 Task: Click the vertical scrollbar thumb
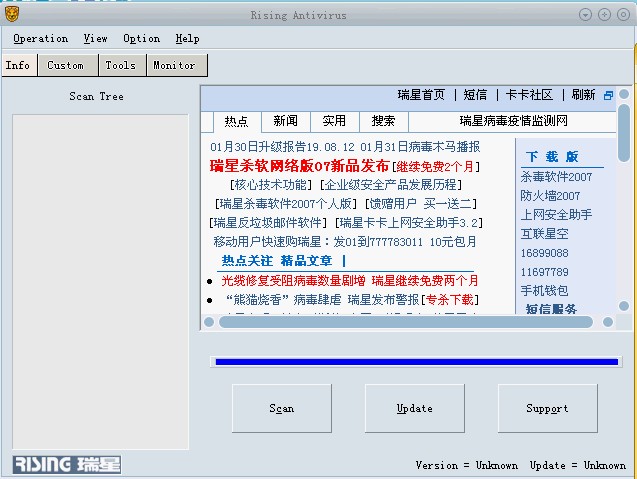click(x=624, y=132)
